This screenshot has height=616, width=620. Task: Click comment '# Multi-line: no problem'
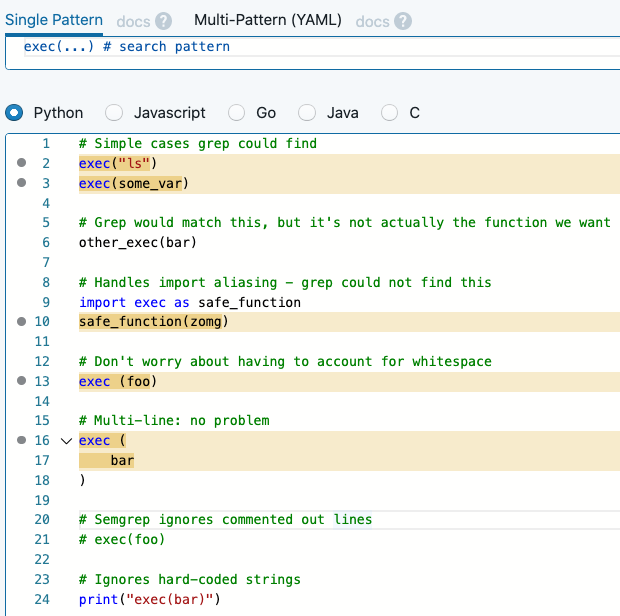(x=174, y=420)
